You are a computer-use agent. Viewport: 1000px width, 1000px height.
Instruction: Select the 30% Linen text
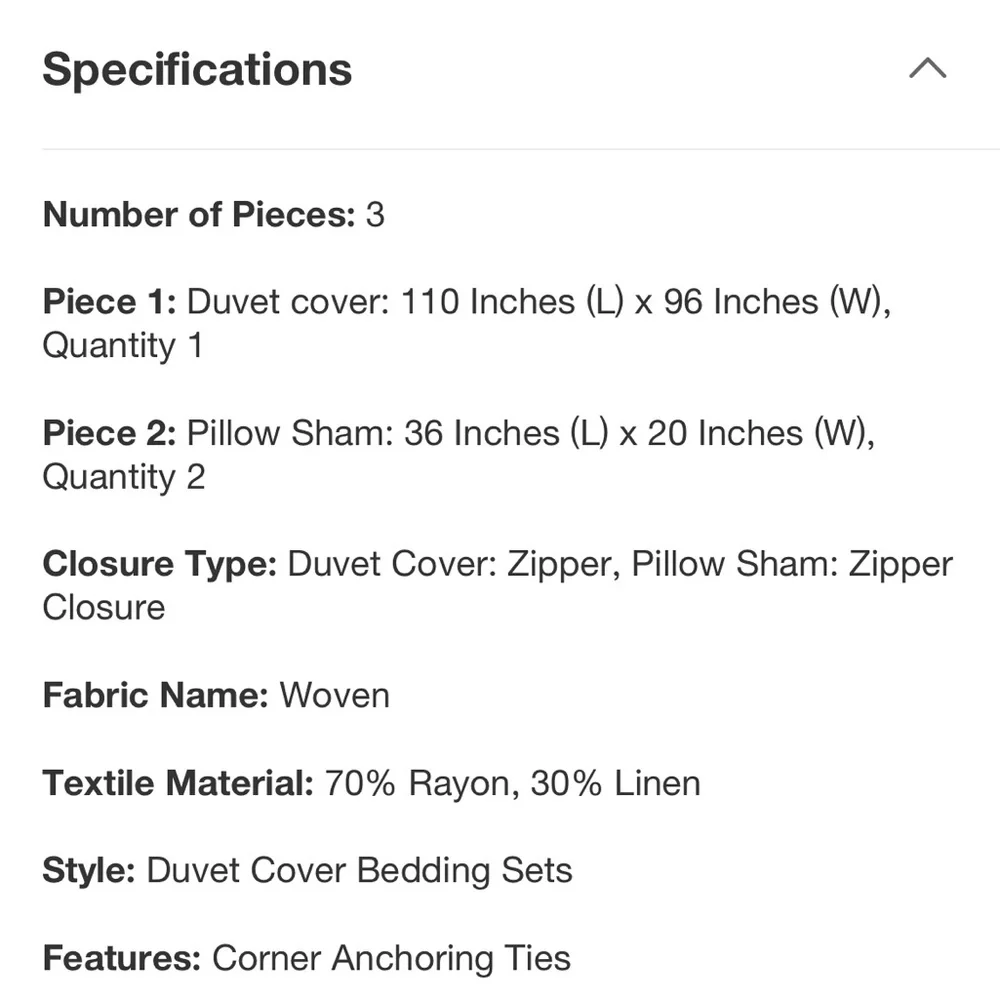(x=615, y=783)
